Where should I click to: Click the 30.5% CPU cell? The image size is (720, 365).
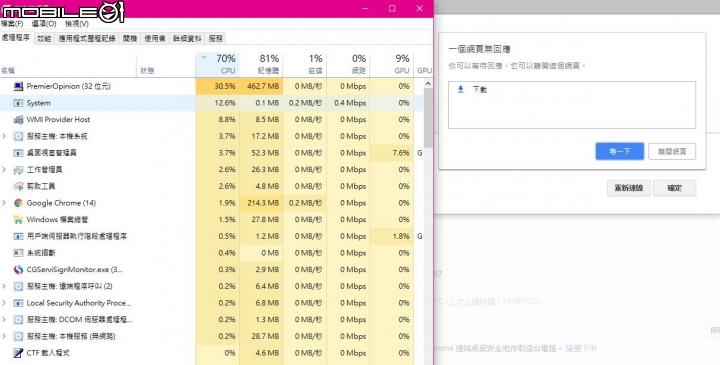[x=218, y=86]
